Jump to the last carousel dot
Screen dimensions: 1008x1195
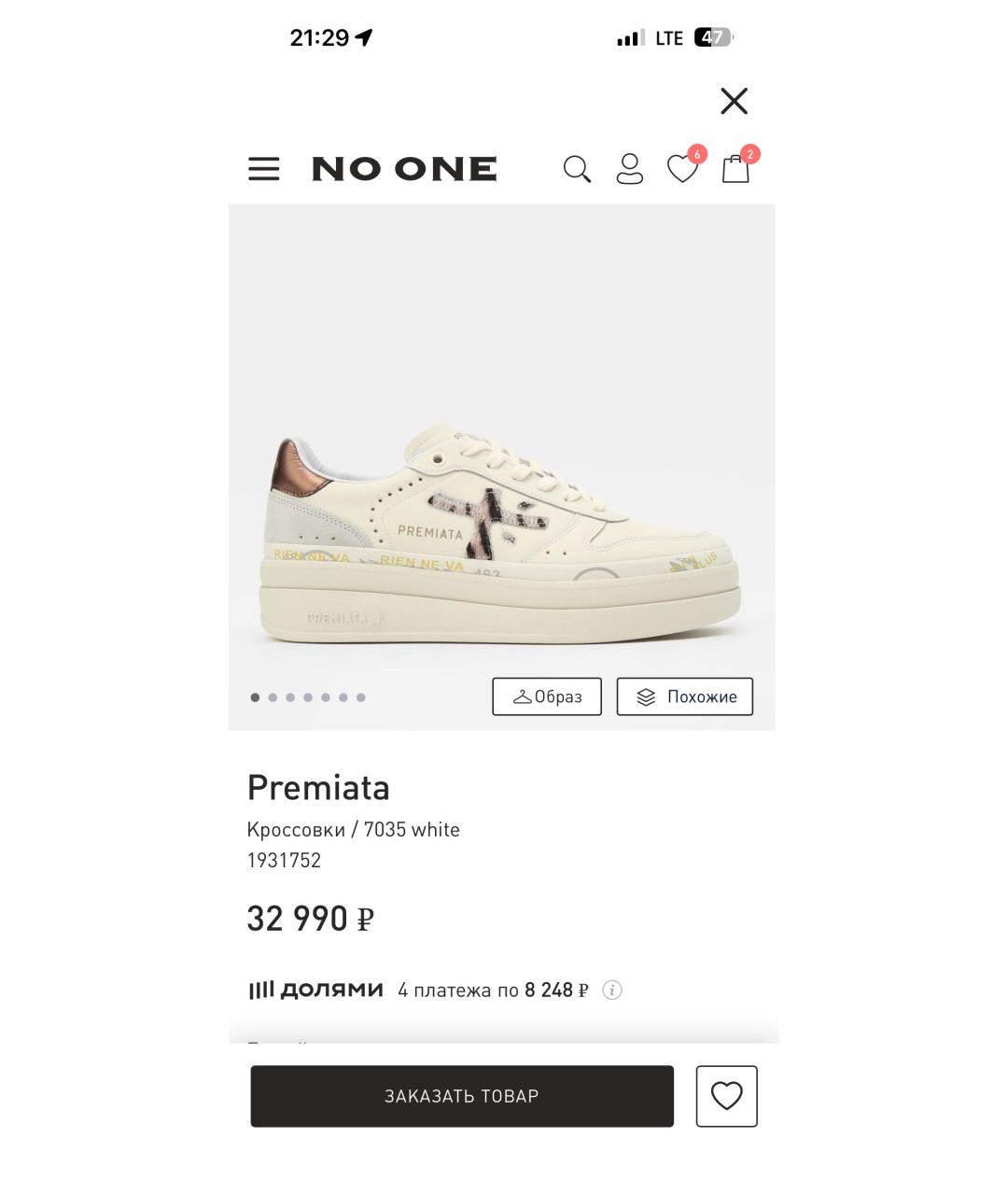pyautogui.click(x=361, y=697)
